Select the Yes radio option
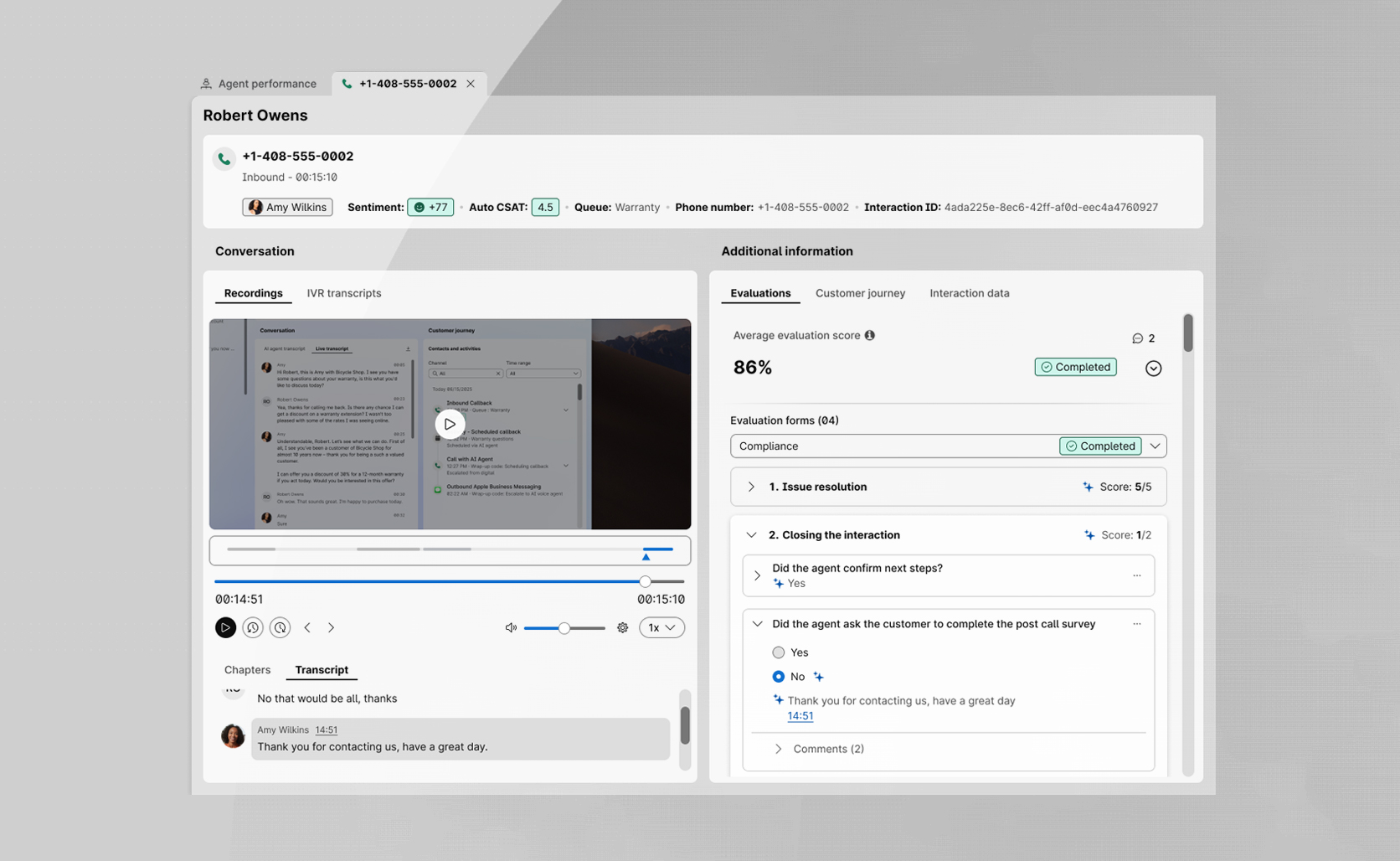1400x861 pixels. (x=779, y=652)
